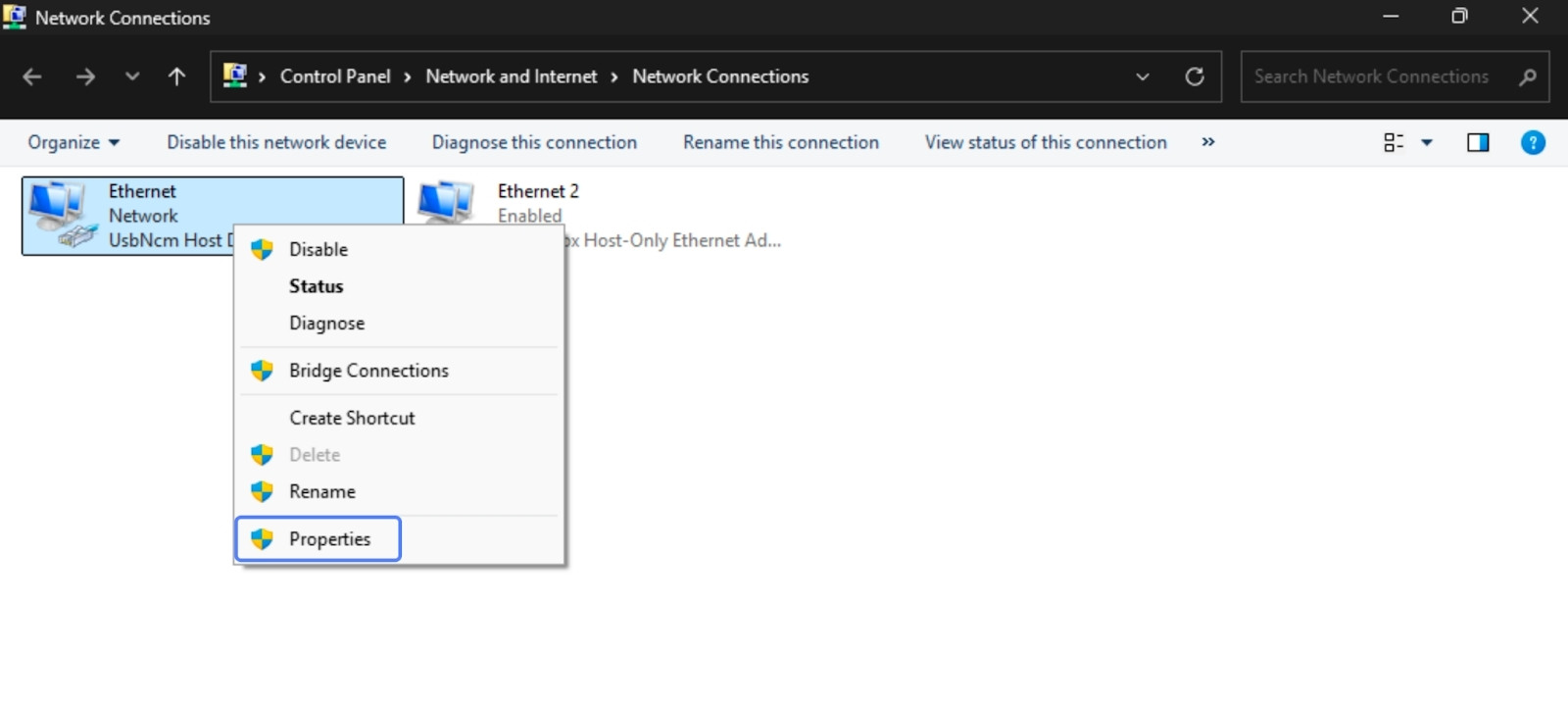Click View status of this connection

tap(1046, 142)
